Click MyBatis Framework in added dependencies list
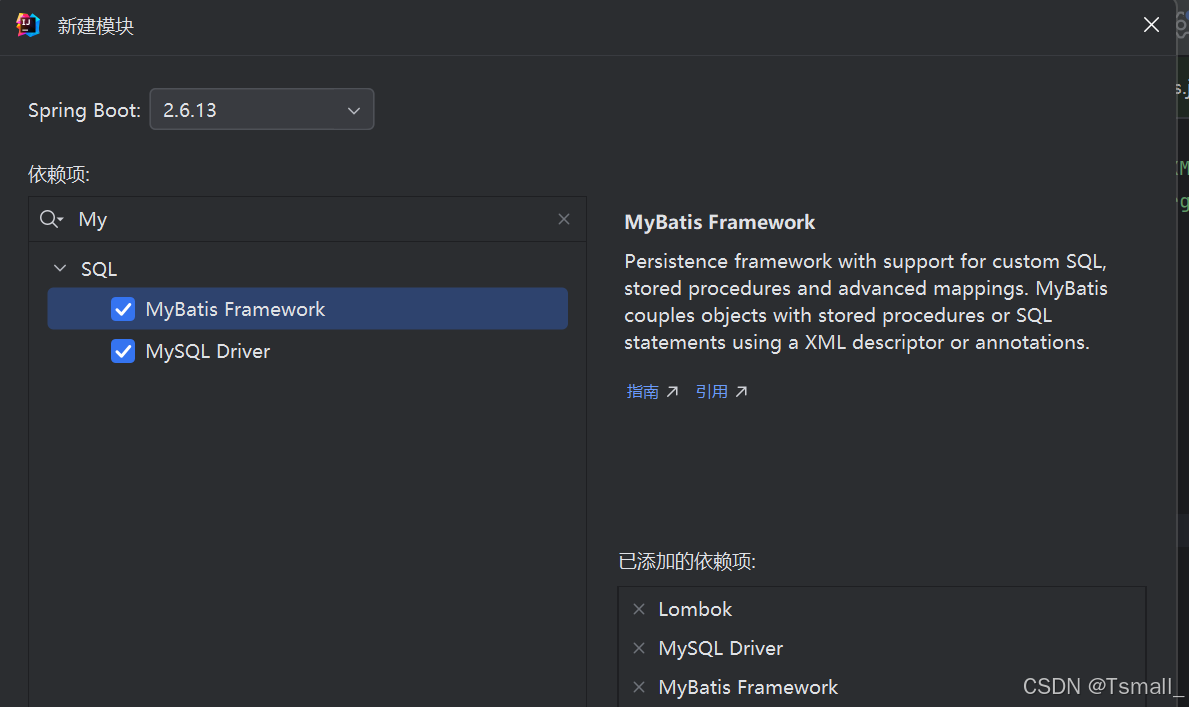The width and height of the screenshot is (1189, 707). pos(748,687)
